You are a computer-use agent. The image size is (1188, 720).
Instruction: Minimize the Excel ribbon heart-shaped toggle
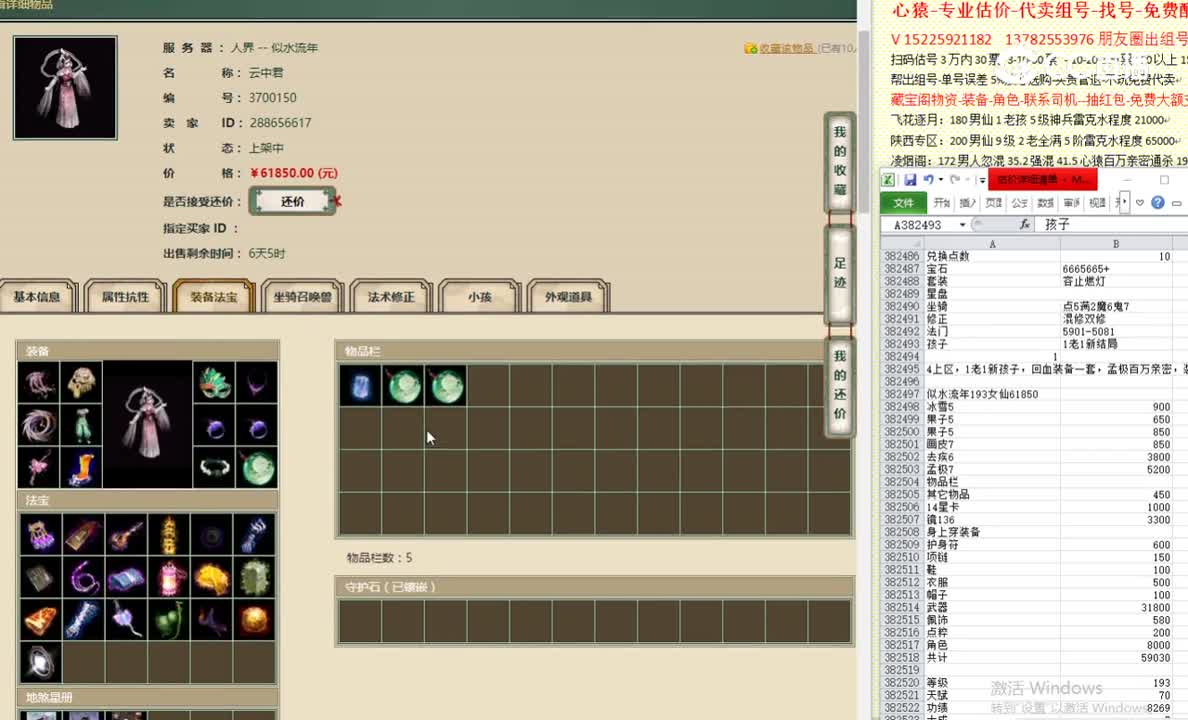coord(1140,202)
